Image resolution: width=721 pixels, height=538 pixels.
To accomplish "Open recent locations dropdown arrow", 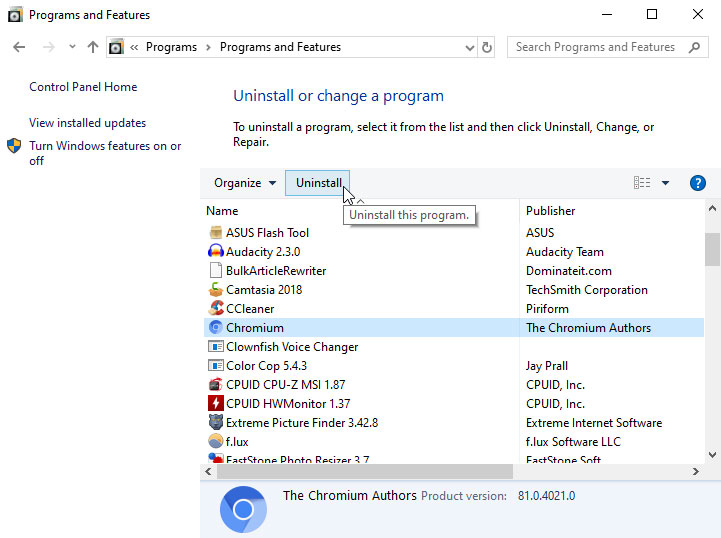I will click(72, 46).
